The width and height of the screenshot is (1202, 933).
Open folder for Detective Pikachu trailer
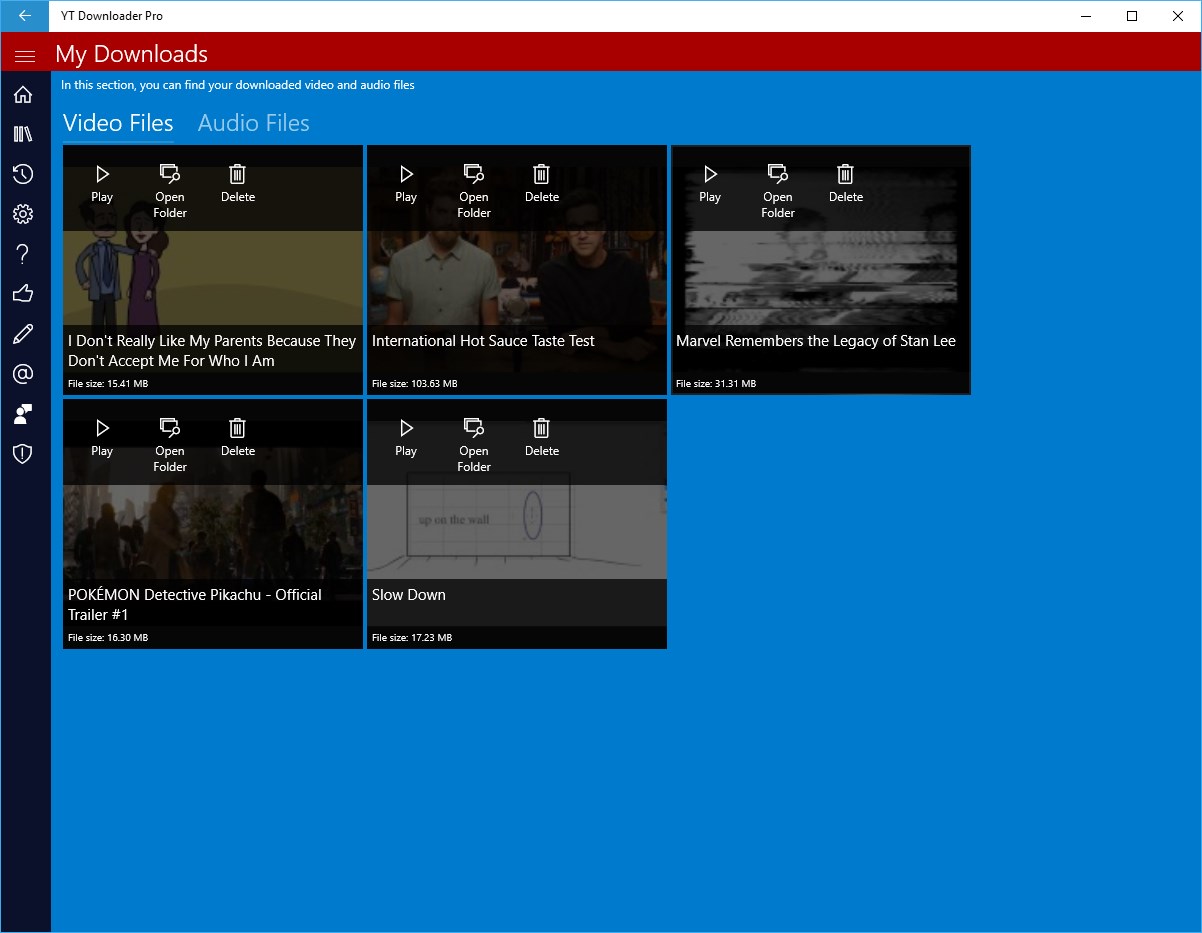(170, 445)
